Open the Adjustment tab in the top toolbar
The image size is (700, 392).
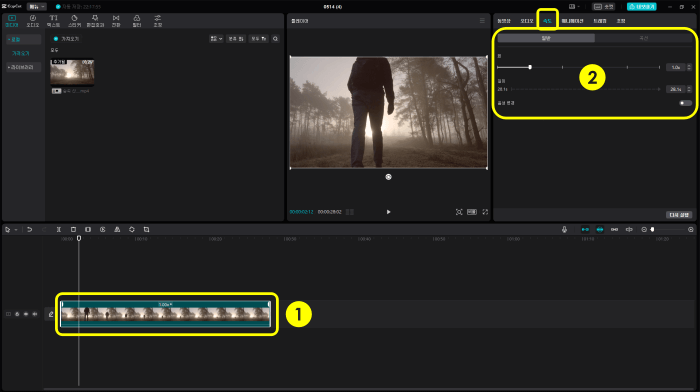coord(158,21)
